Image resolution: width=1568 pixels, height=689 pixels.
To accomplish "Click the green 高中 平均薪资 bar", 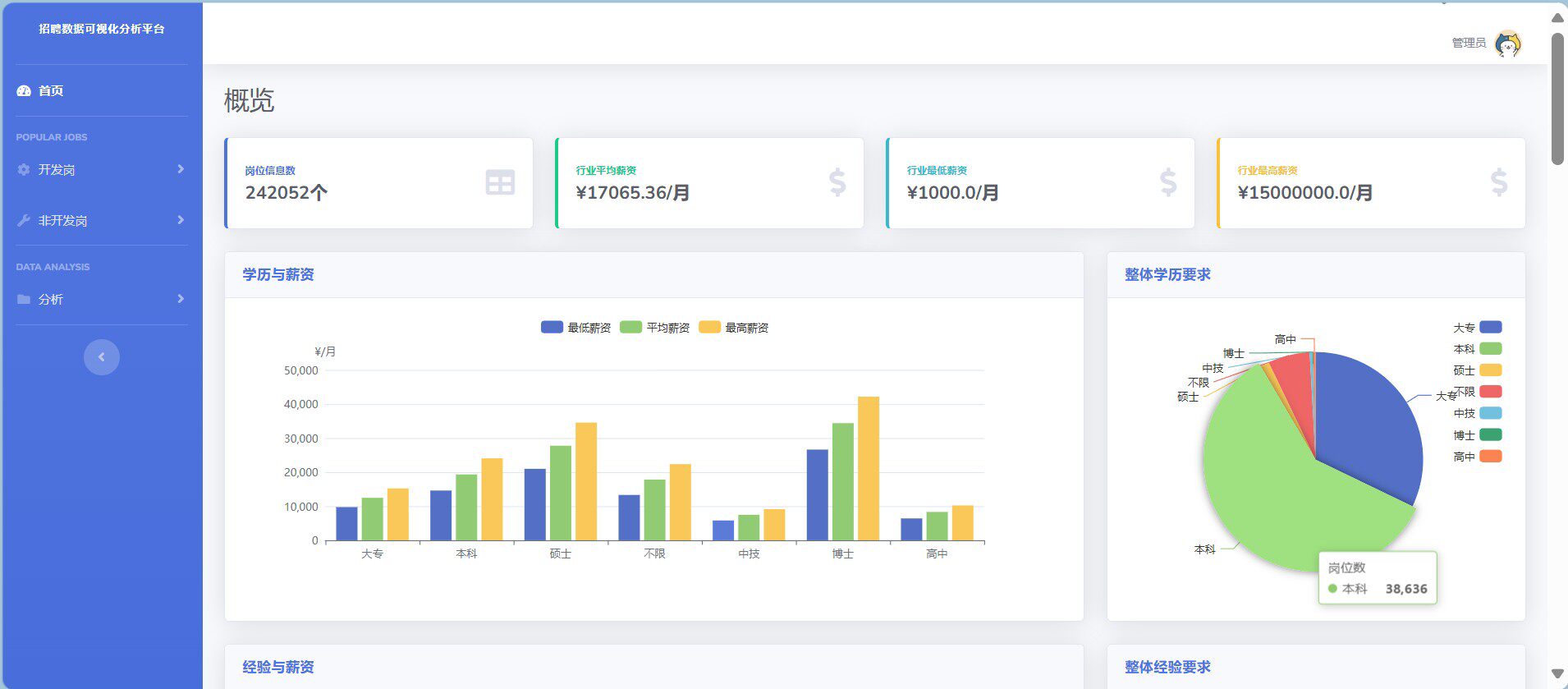I will coord(937,526).
